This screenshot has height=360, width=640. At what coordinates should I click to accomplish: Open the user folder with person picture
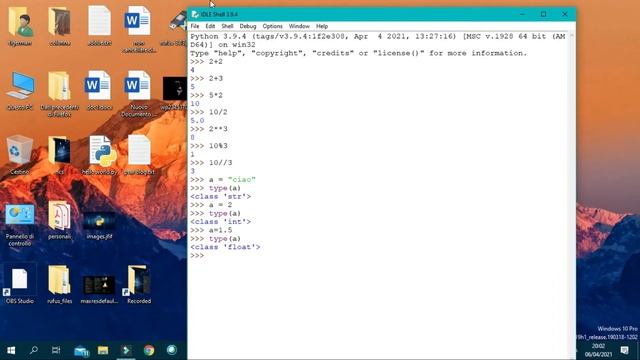(20, 25)
